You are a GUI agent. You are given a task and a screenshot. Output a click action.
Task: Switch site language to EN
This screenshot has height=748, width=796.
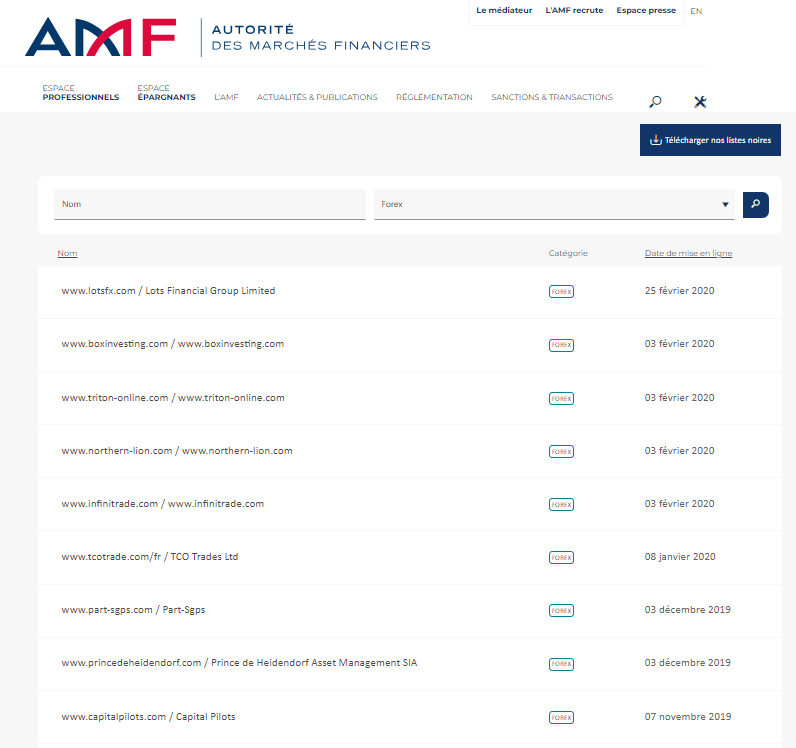tap(696, 11)
